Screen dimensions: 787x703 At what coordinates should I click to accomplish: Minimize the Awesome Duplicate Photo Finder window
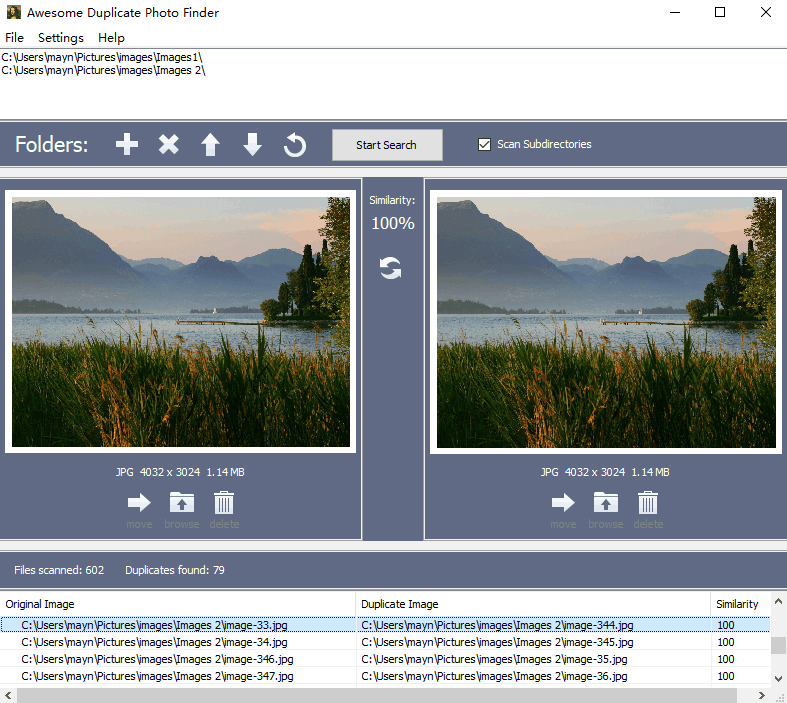pos(675,12)
